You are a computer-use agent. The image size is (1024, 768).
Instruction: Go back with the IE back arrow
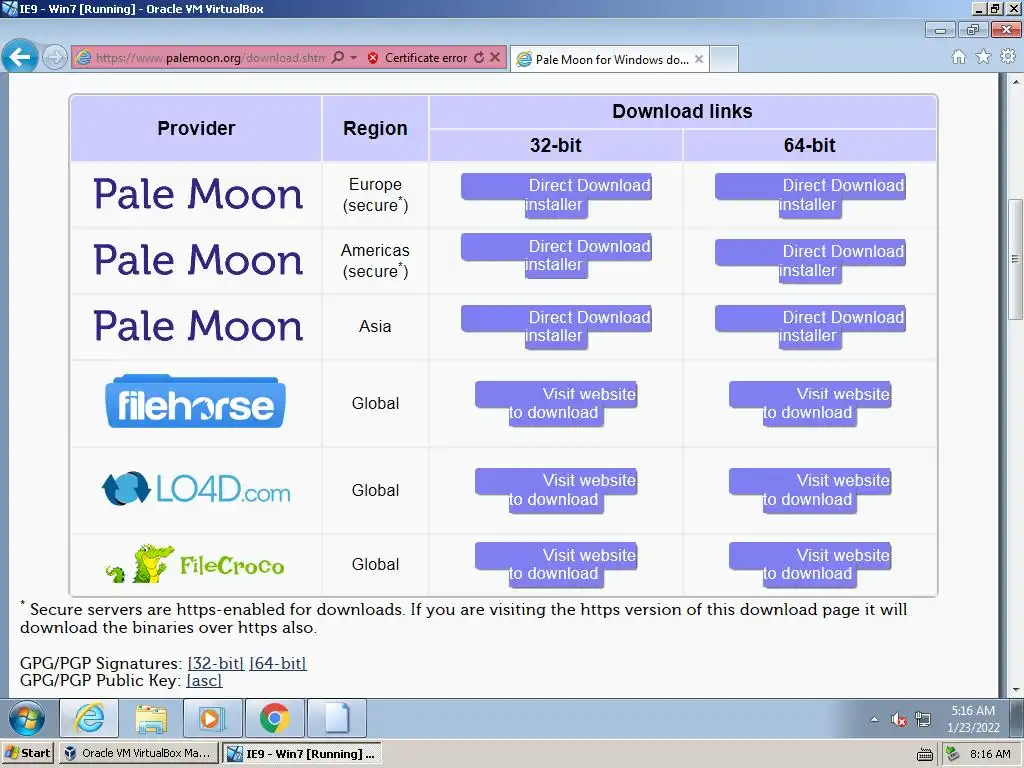(20, 57)
